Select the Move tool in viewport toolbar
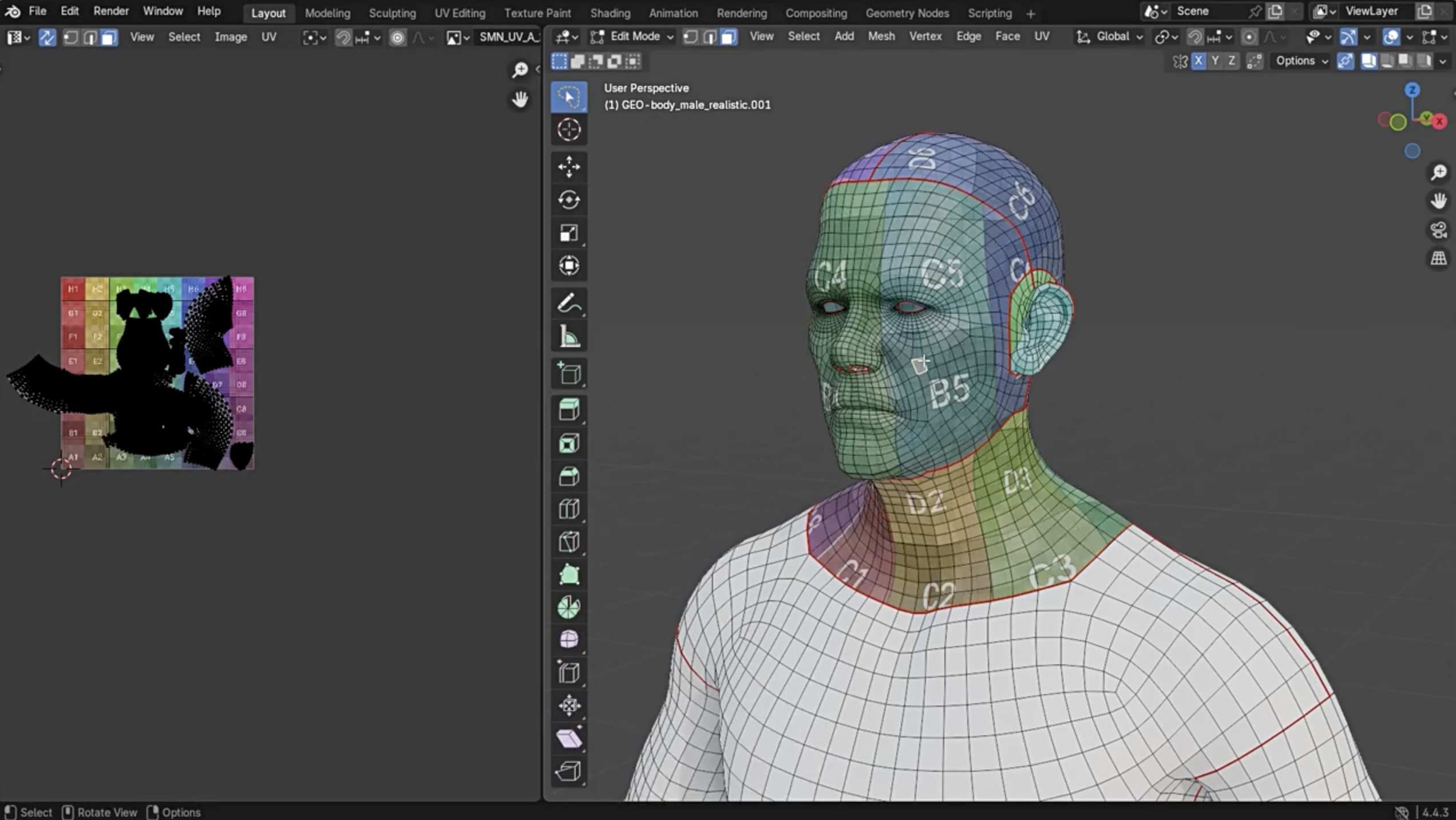Screen dimensions: 1456x820 click(x=568, y=167)
